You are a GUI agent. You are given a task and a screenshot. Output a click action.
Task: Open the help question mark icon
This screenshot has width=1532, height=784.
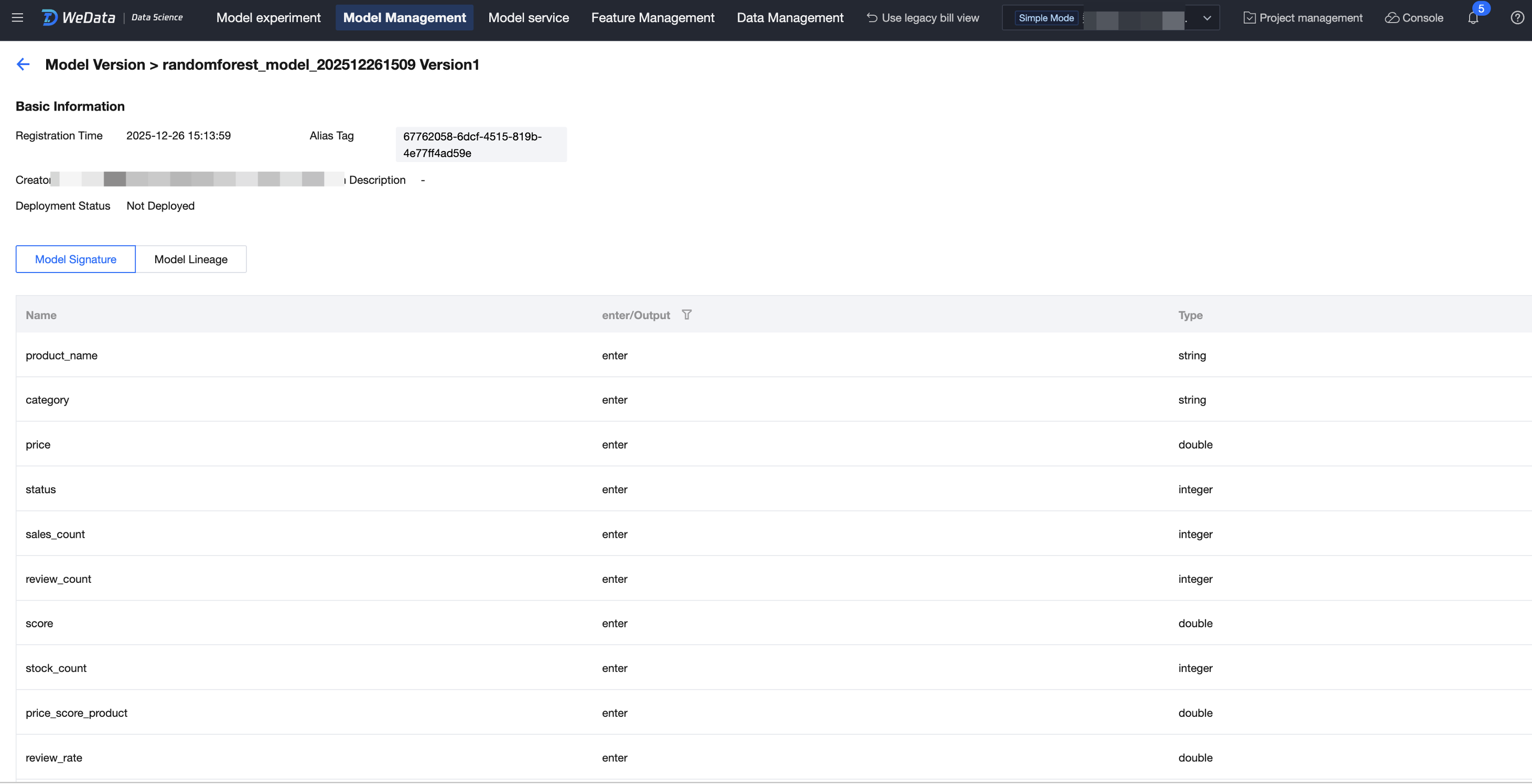pyautogui.click(x=1517, y=18)
